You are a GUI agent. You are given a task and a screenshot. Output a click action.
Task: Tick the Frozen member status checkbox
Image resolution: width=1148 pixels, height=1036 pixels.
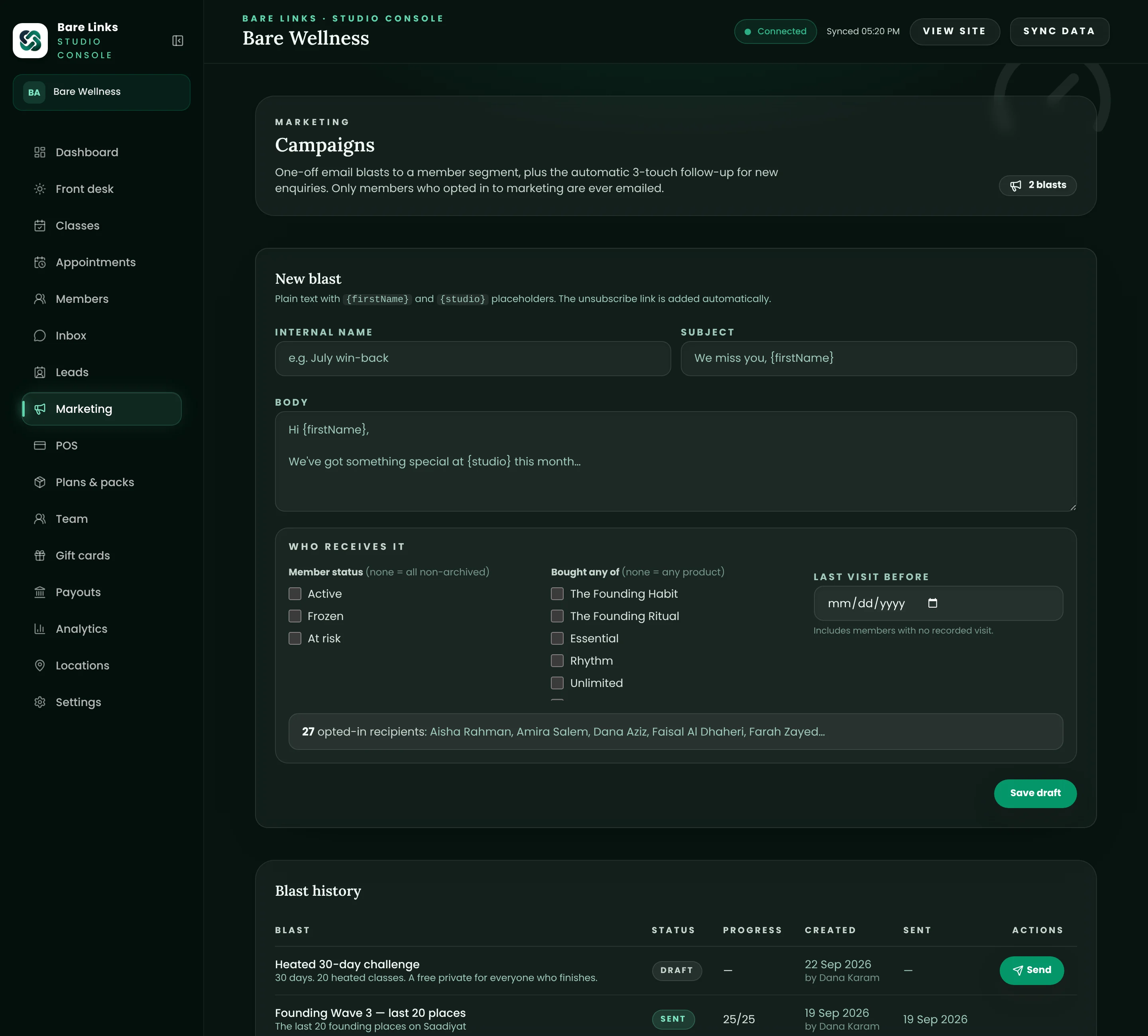295,616
